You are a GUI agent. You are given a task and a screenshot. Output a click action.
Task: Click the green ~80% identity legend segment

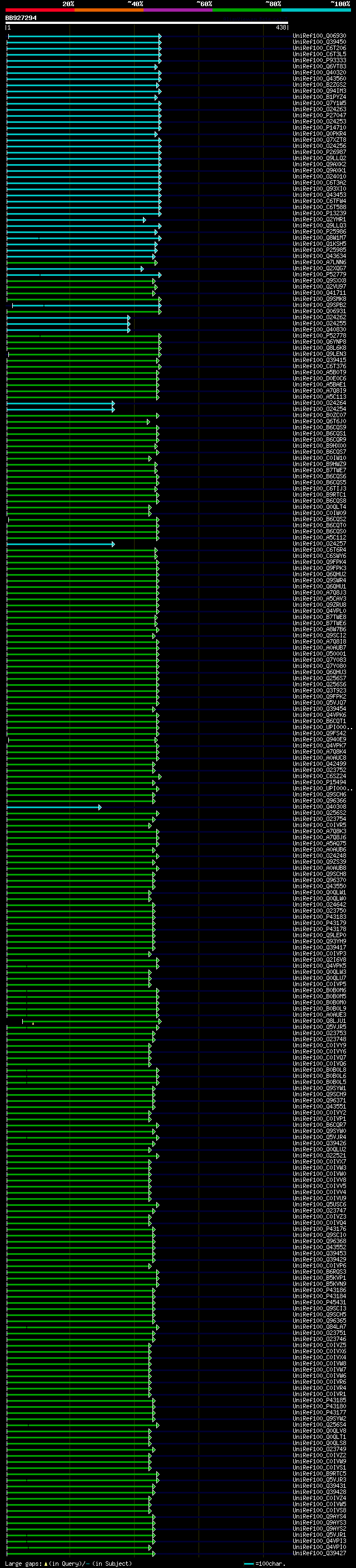[x=247, y=10]
